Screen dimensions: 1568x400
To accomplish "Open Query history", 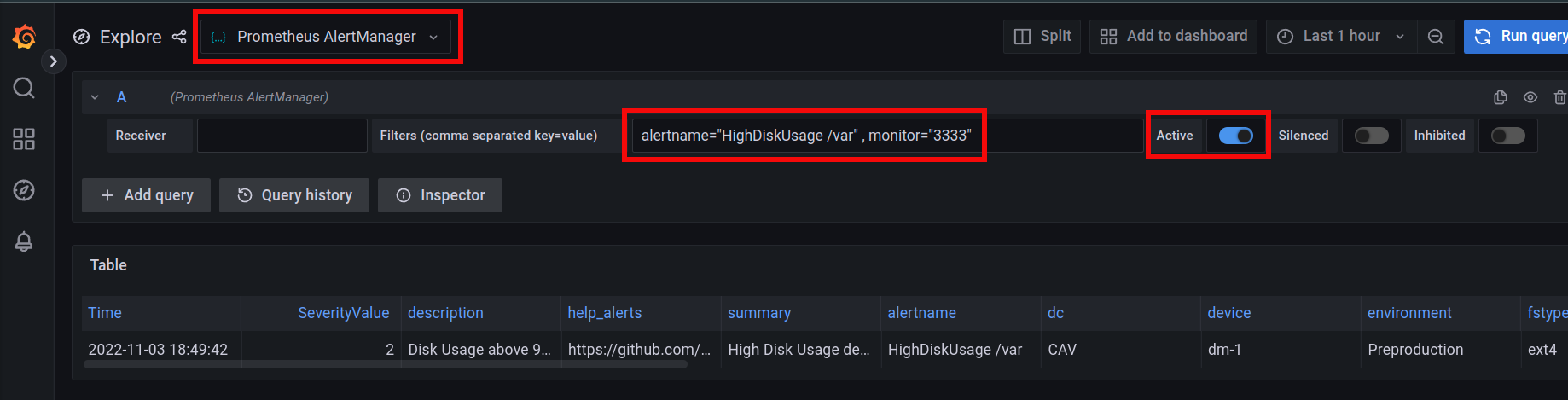I will click(x=294, y=195).
